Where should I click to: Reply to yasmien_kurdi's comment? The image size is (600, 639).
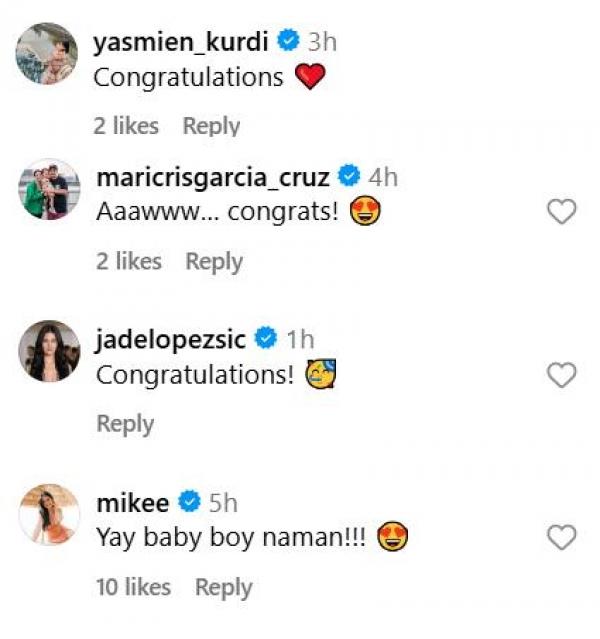[211, 126]
